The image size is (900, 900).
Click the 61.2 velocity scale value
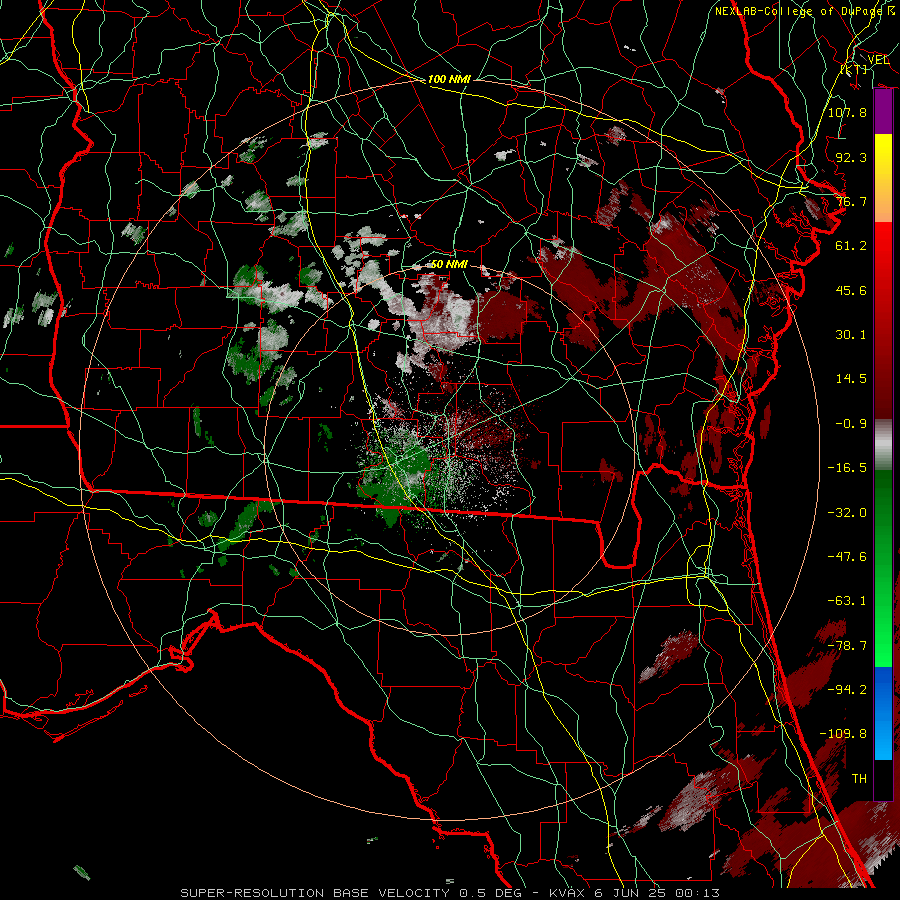[x=851, y=246]
